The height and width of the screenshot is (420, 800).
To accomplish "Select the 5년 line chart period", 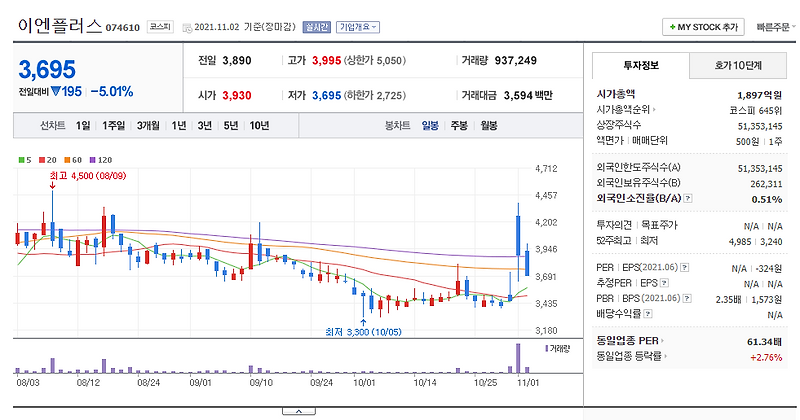I will click(231, 126).
